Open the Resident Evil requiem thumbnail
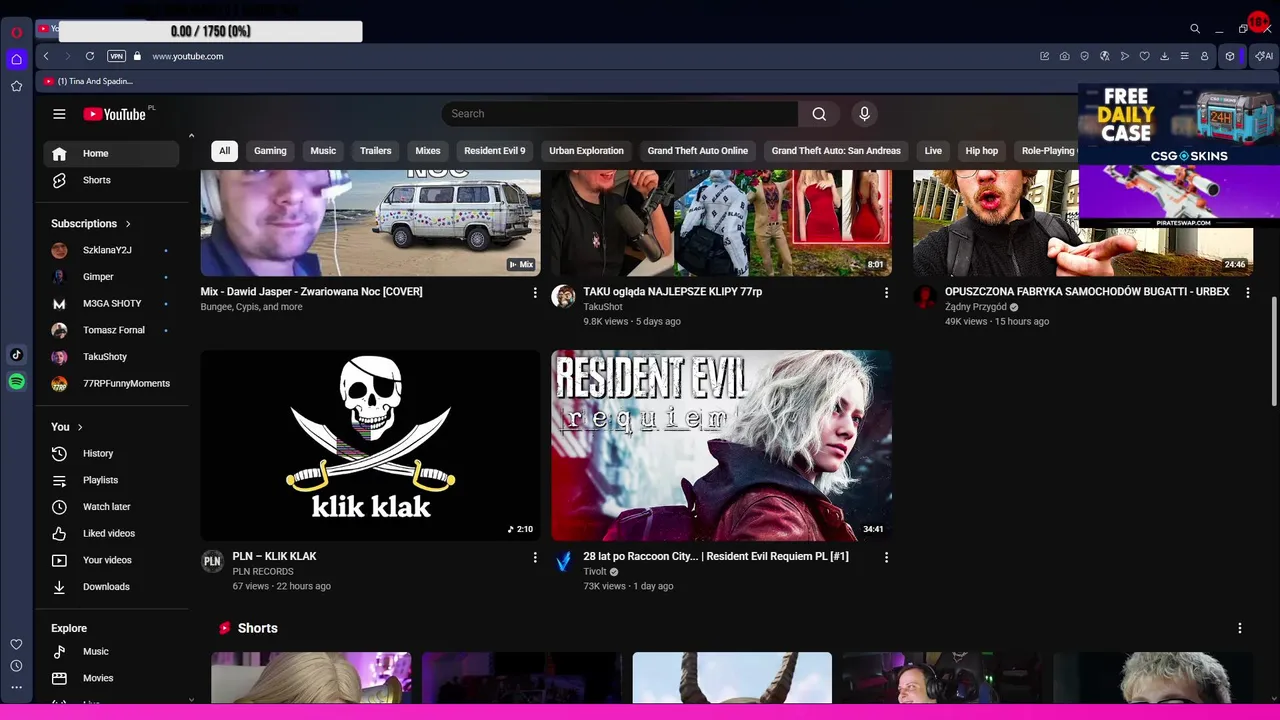This screenshot has width=1280, height=720. tap(721, 445)
